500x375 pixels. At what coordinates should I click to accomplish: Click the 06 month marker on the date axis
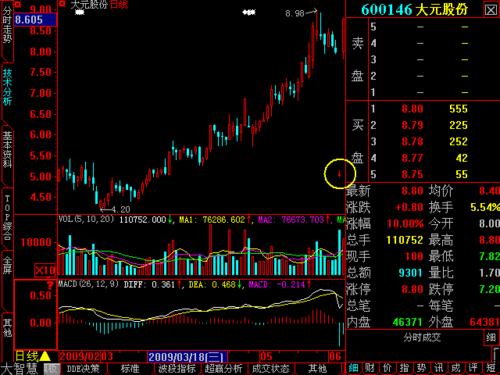335,357
